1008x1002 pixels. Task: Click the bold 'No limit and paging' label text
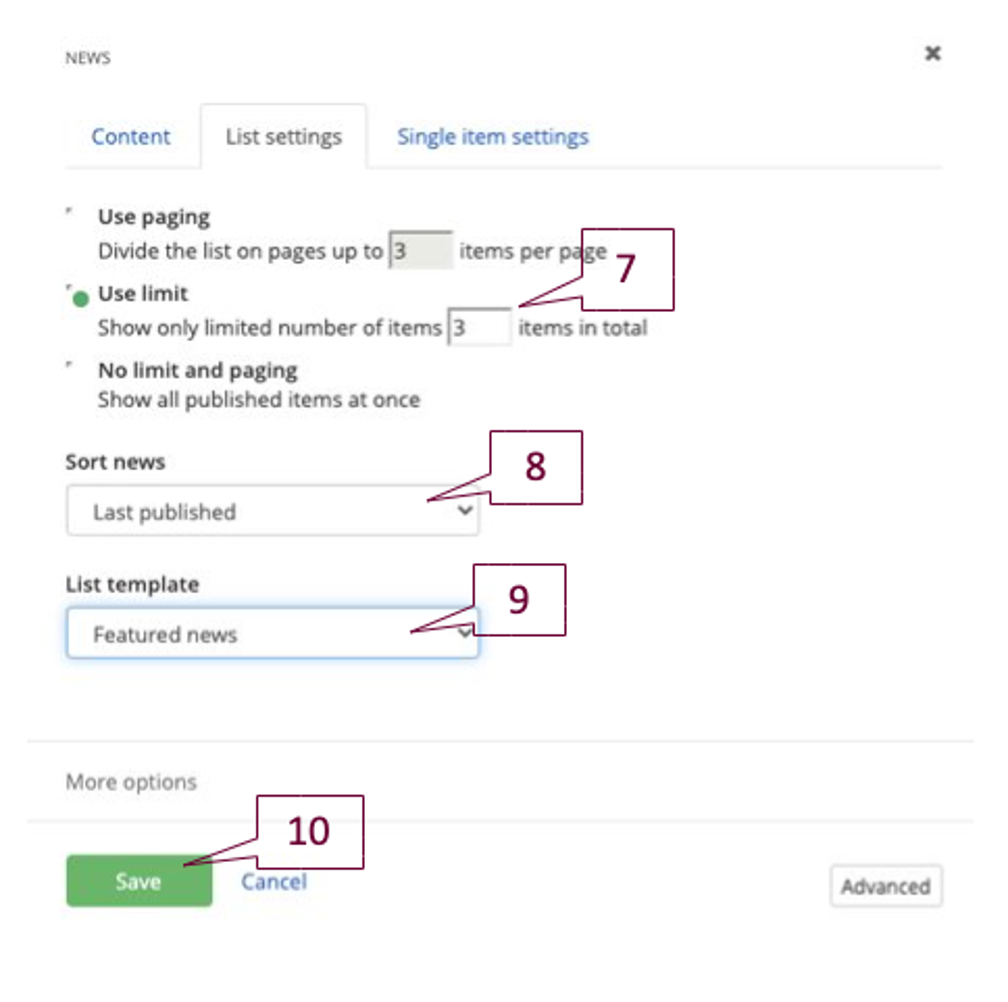click(197, 371)
